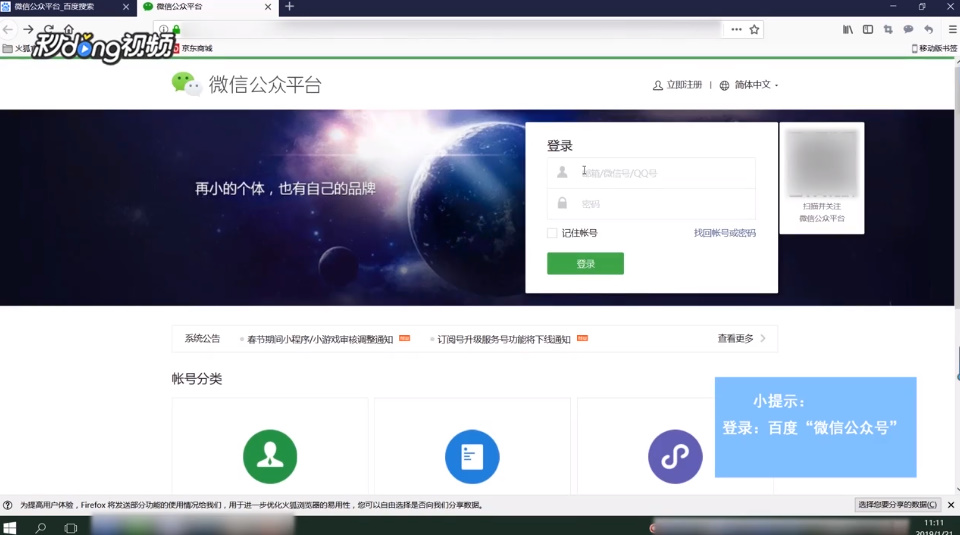Screen dimensions: 960x535
Task: Toggle the sidebar view icon
Action: point(868,29)
